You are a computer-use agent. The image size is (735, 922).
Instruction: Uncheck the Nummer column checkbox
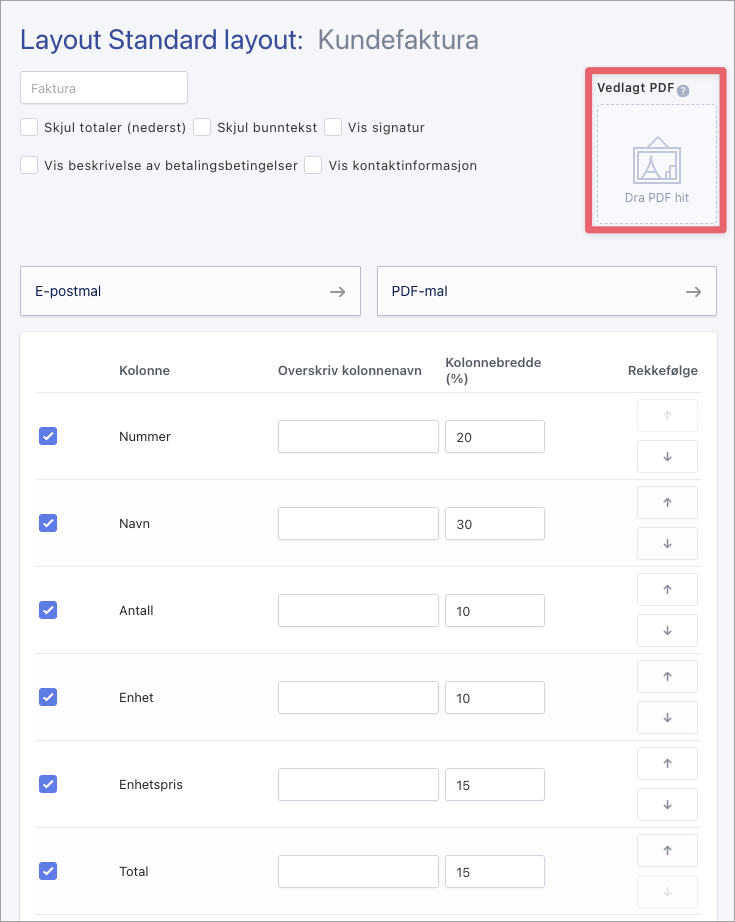pos(48,436)
